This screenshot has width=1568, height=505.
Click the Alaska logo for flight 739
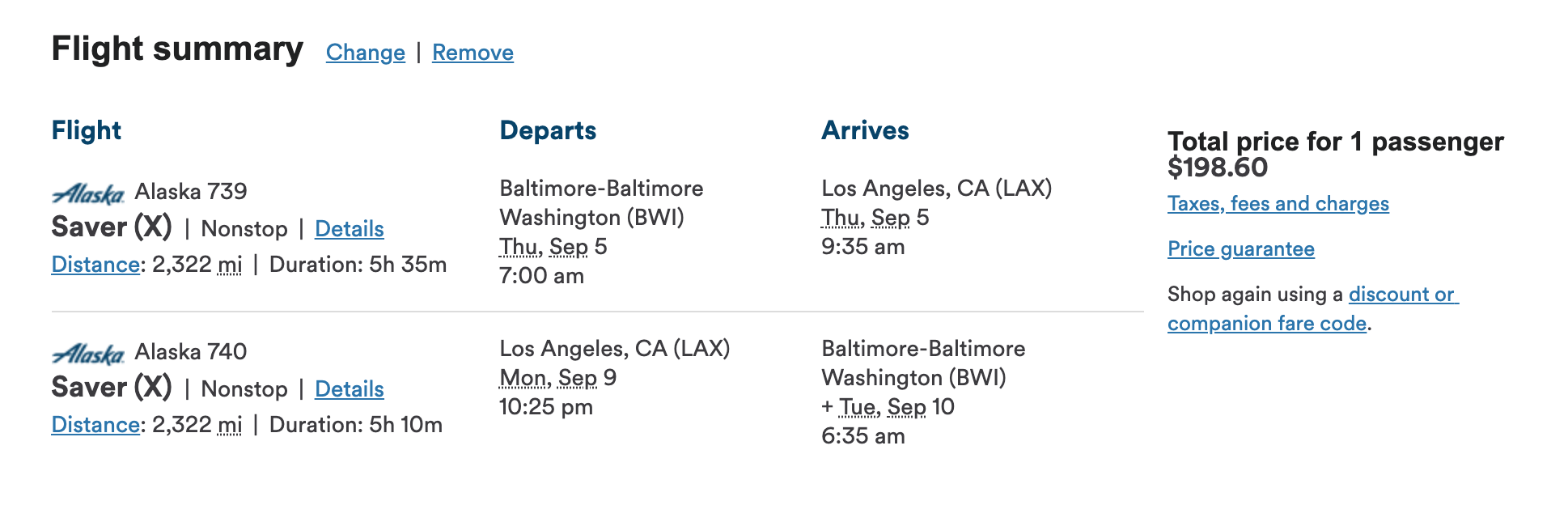coord(88,193)
